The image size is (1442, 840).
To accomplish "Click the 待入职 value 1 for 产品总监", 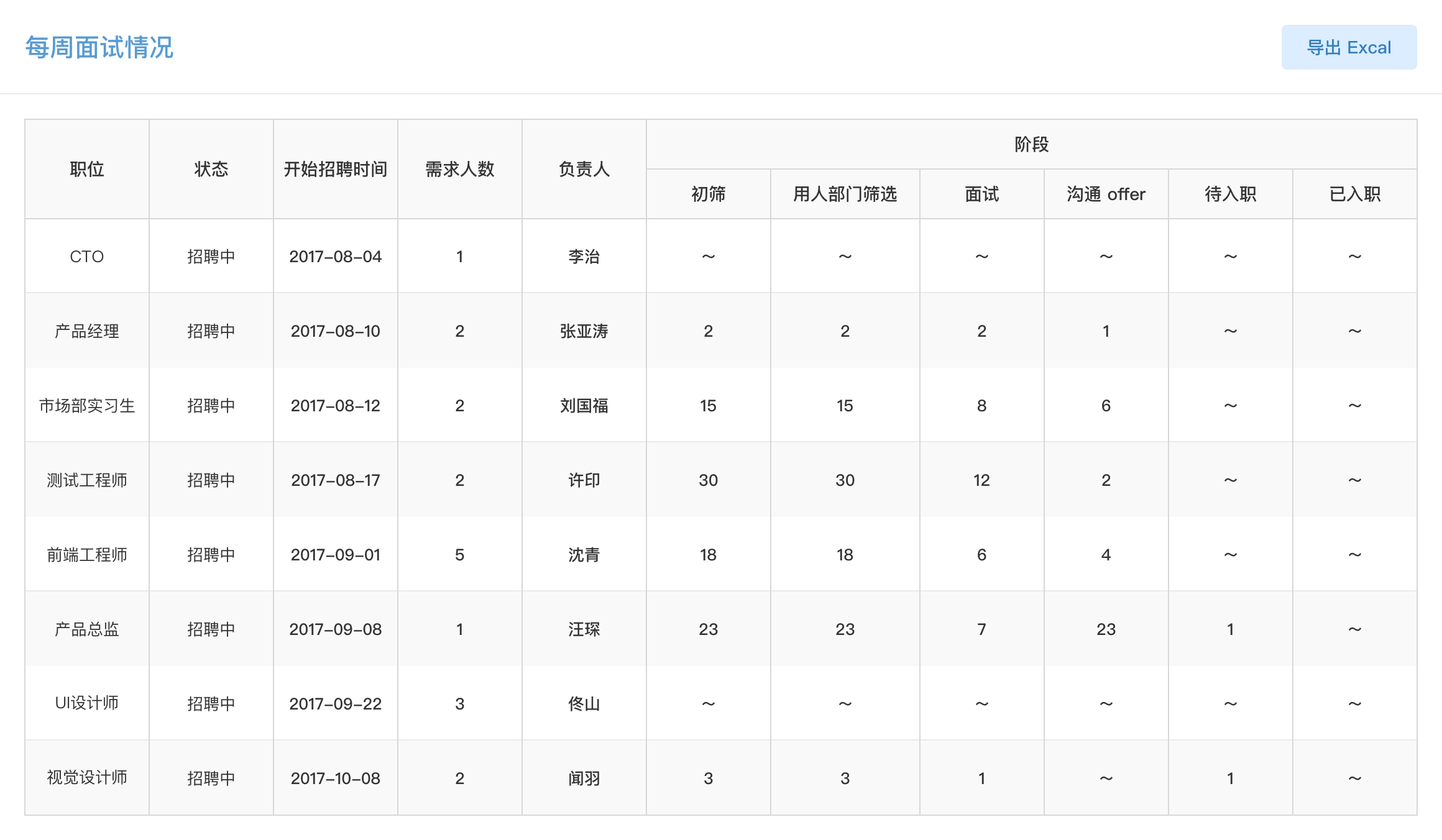I will (1231, 629).
